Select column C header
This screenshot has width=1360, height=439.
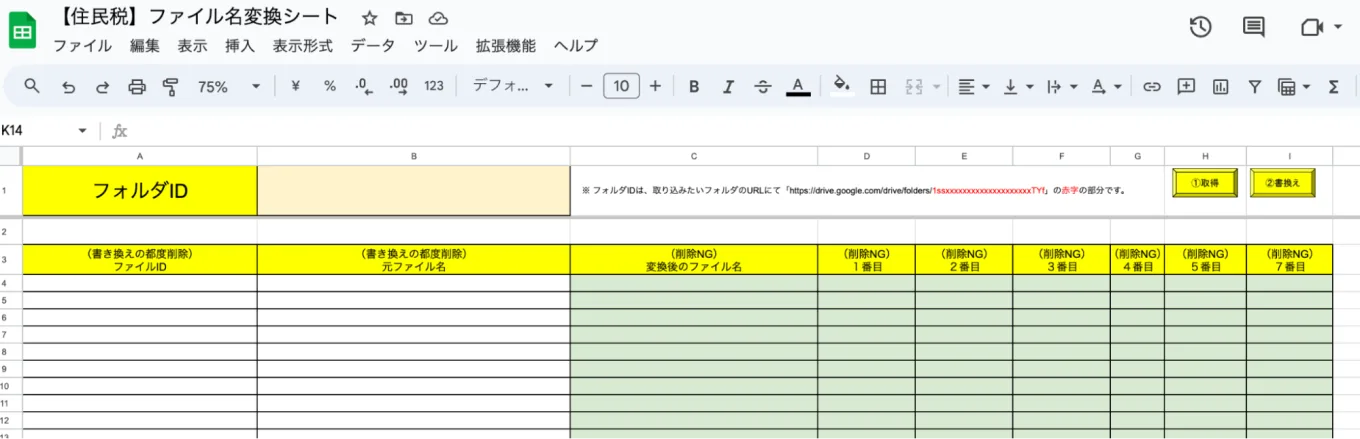694,156
